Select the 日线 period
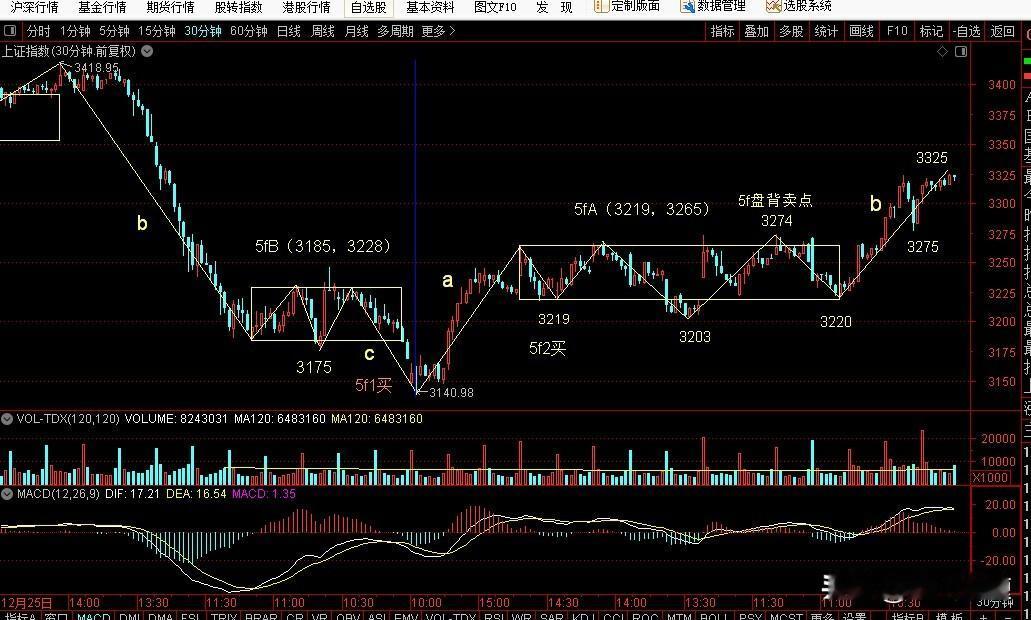 click(289, 31)
